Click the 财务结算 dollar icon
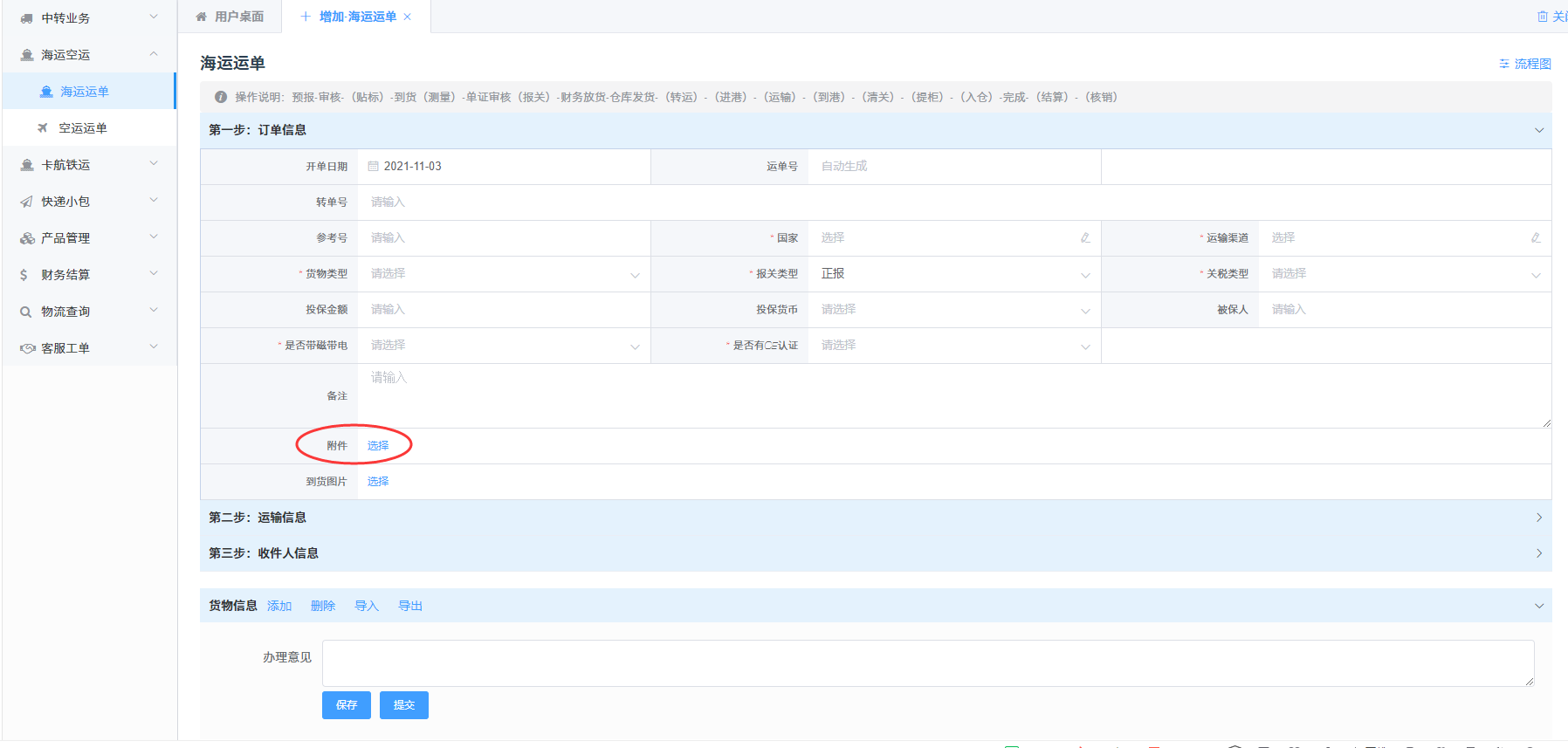The image size is (1568, 748). click(24, 275)
